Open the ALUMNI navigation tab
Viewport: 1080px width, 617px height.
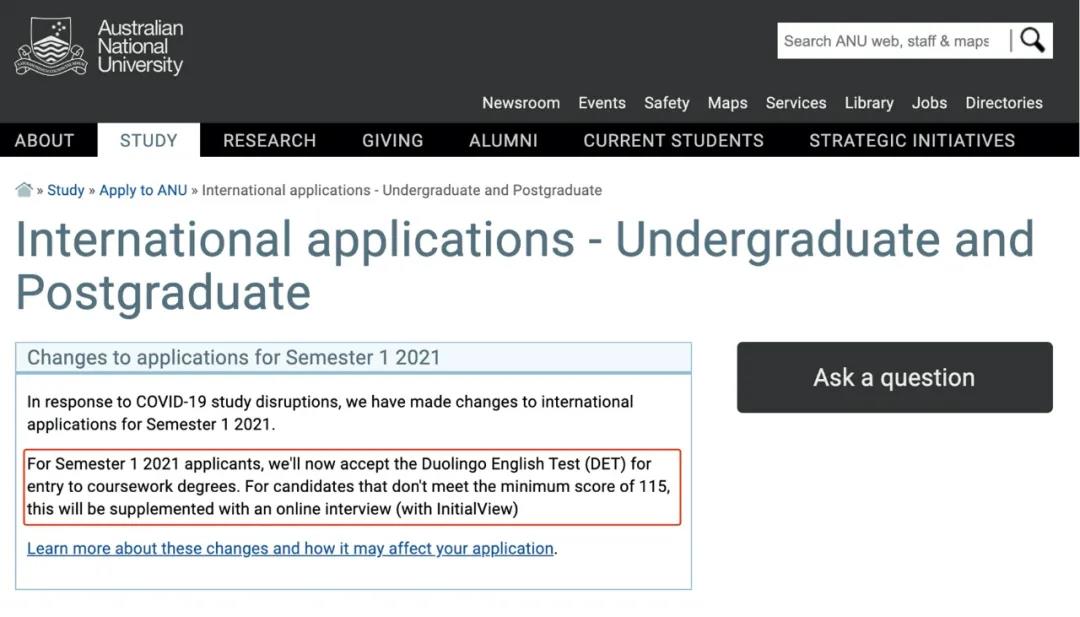[503, 140]
